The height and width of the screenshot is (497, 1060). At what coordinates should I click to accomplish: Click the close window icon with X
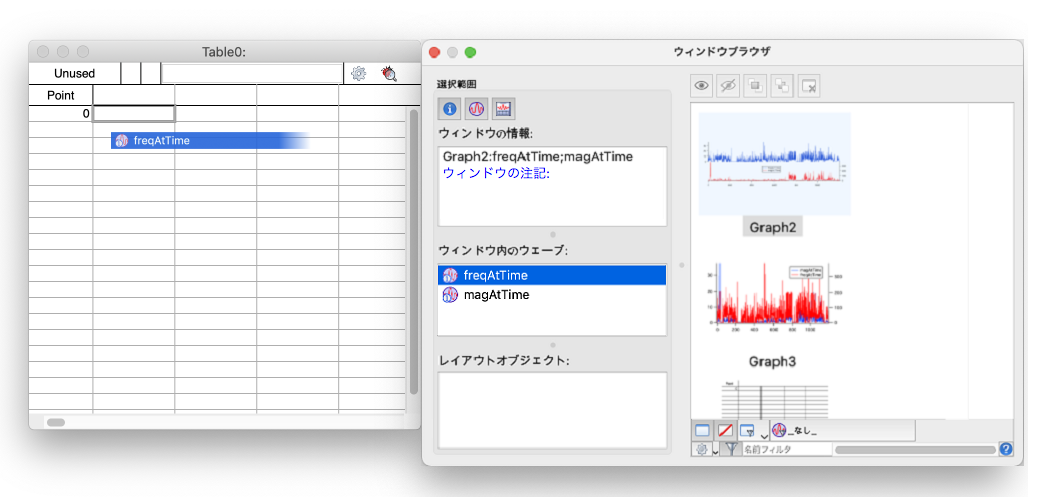[809, 86]
